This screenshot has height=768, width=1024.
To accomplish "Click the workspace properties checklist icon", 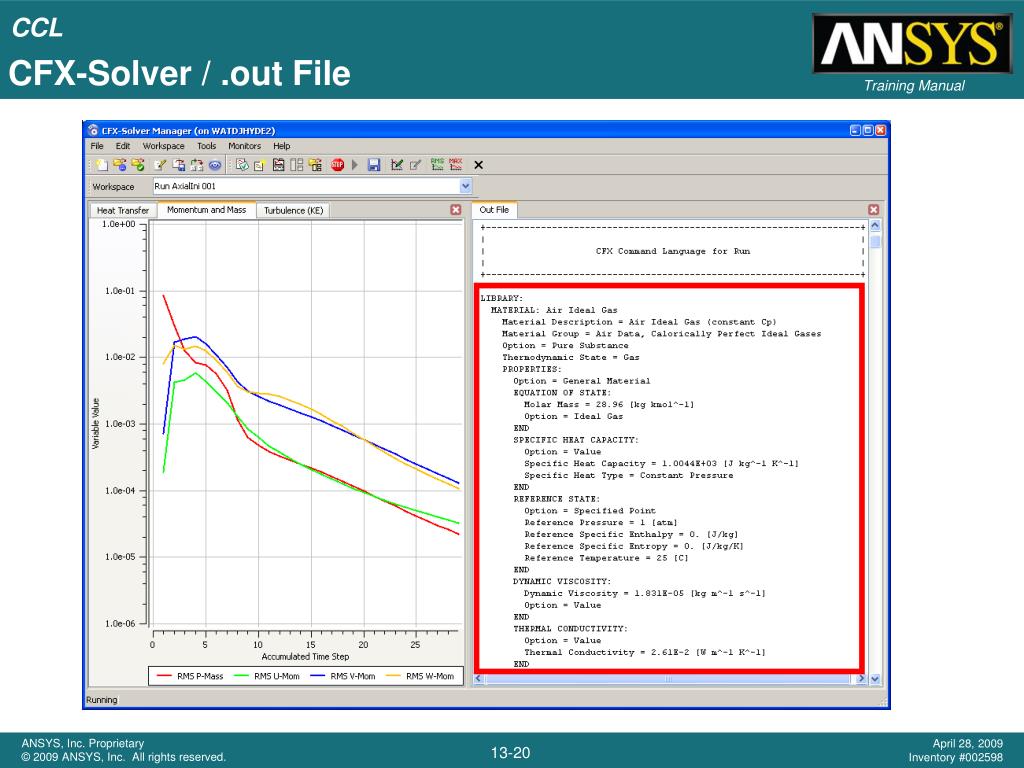I will coord(242,165).
